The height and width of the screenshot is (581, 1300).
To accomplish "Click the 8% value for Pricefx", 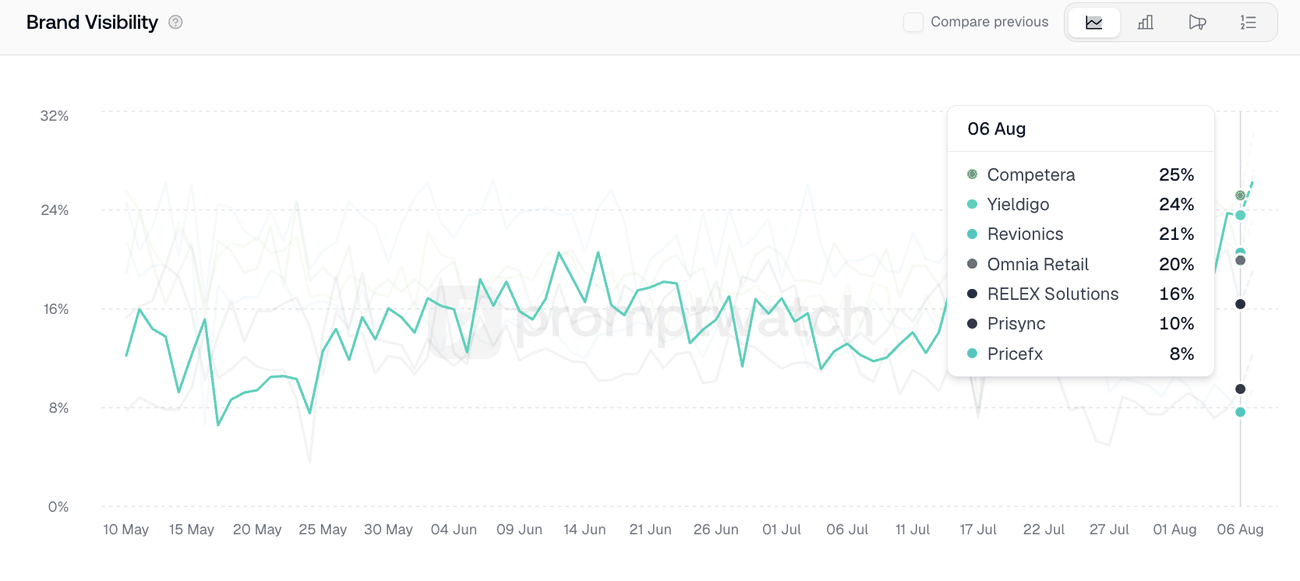I will click(x=1181, y=354).
